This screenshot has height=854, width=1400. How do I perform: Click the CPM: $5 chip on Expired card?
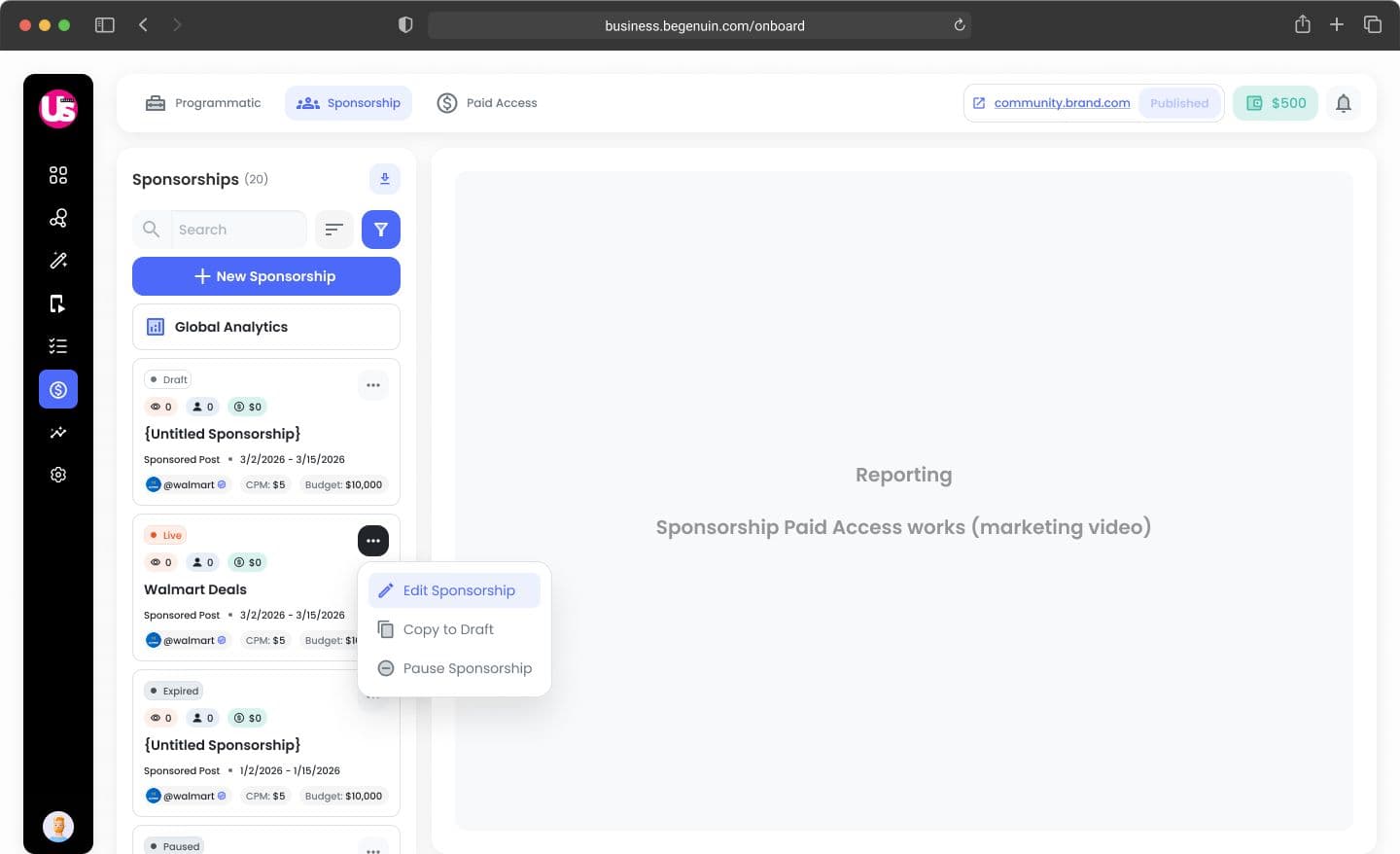(x=265, y=796)
